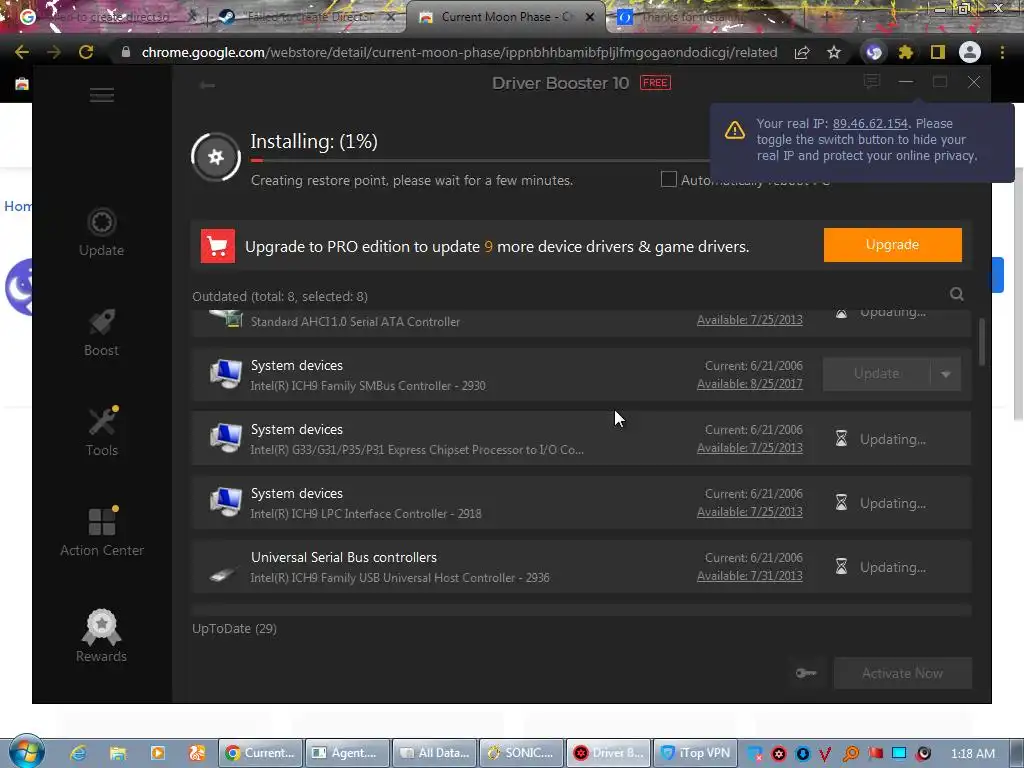Viewport: 1024px width, 768px height.
Task: Click the UpToDate (29) section header
Action: (x=234, y=628)
